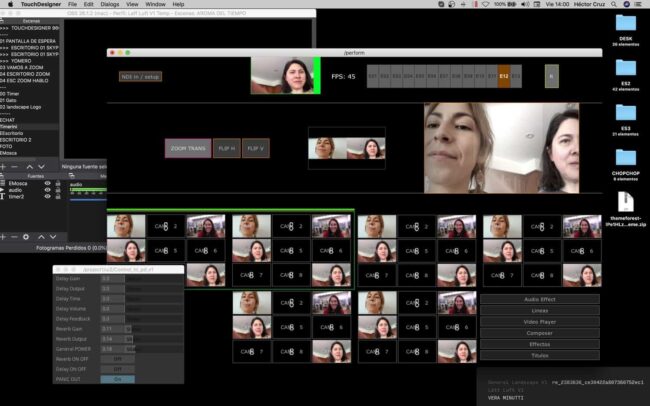Toggle visibility of the EMosca source
Image resolution: width=650 pixels, height=406 pixels.
coord(47,184)
